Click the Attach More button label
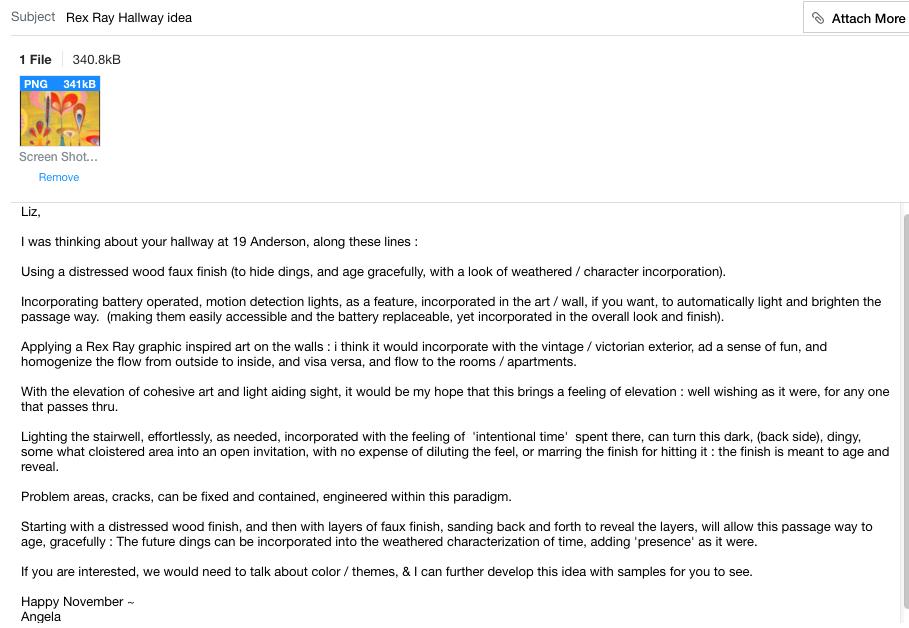 click(x=868, y=19)
